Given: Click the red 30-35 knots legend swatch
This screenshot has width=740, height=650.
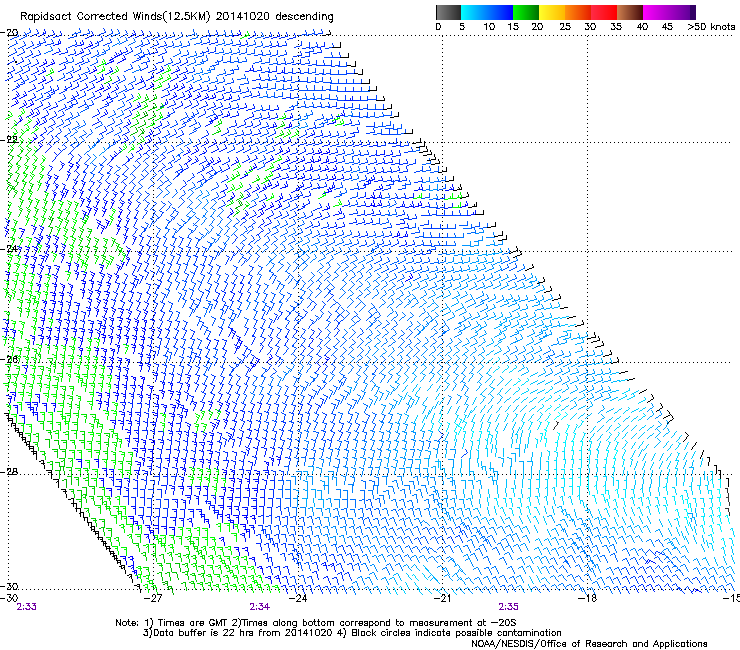Looking at the screenshot, I should (604, 12).
